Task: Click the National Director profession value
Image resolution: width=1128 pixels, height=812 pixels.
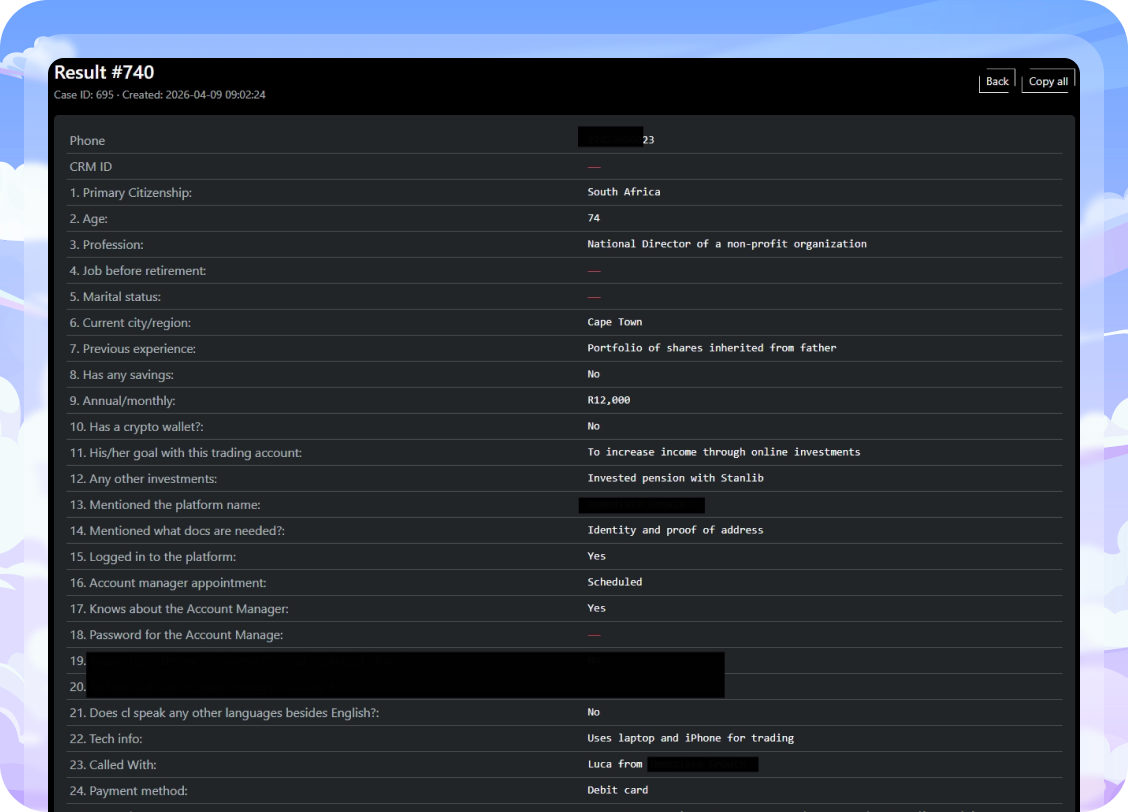Action: [x=727, y=244]
